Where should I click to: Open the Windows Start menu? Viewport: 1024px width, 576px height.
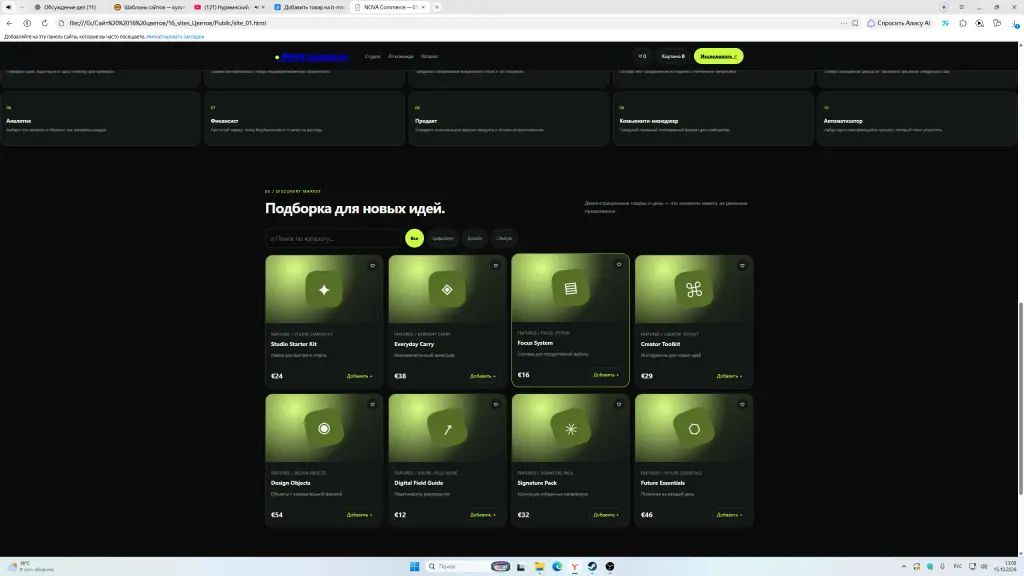(414, 566)
